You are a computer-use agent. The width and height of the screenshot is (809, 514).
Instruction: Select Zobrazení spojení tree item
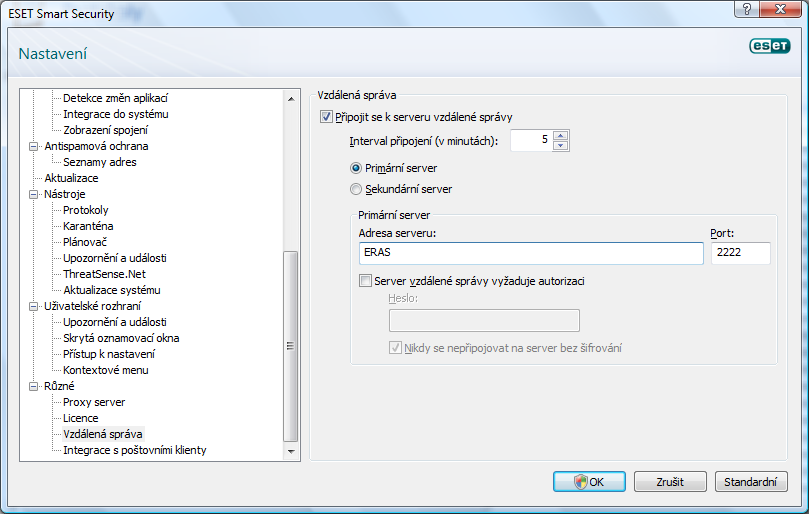105,130
